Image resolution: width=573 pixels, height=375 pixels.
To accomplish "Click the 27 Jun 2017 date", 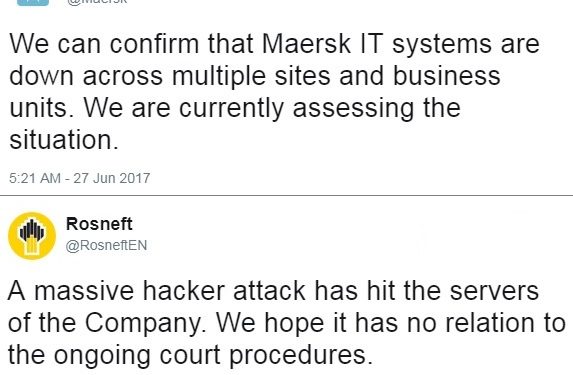I will click(112, 178).
